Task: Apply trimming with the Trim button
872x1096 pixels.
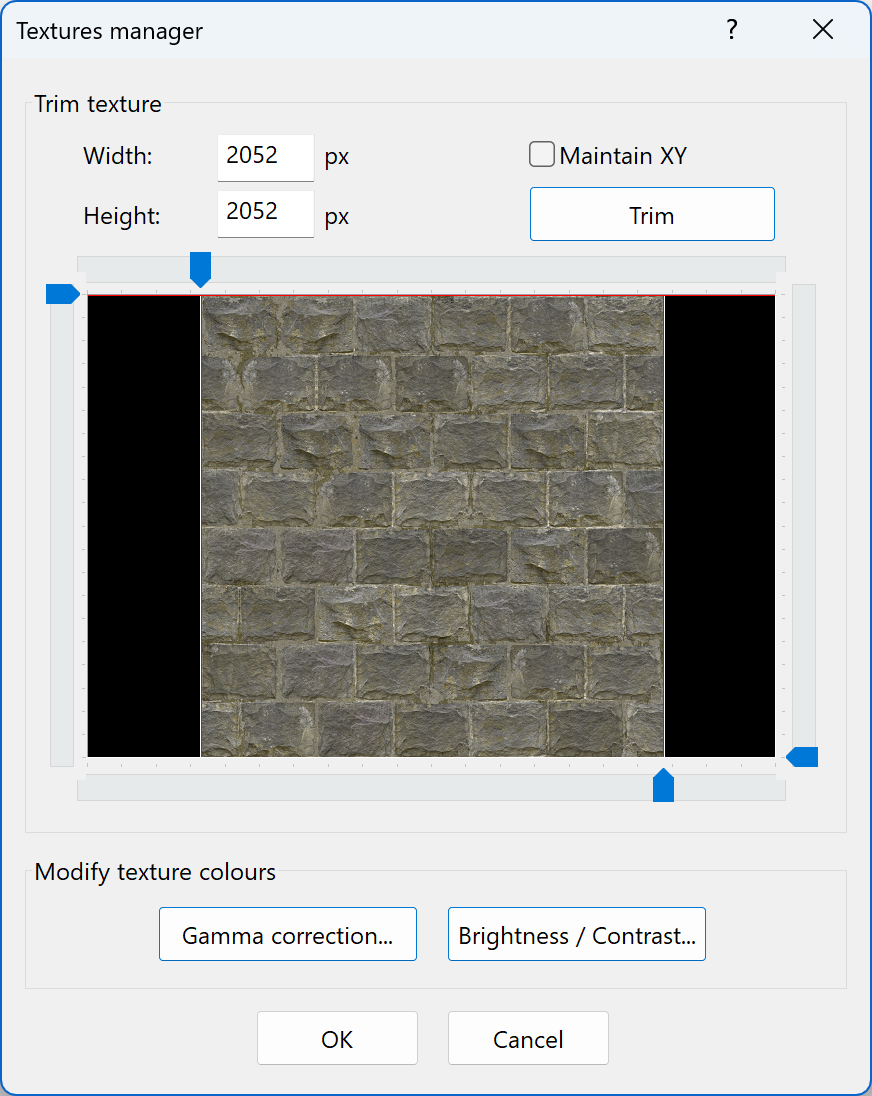Action: pos(651,214)
